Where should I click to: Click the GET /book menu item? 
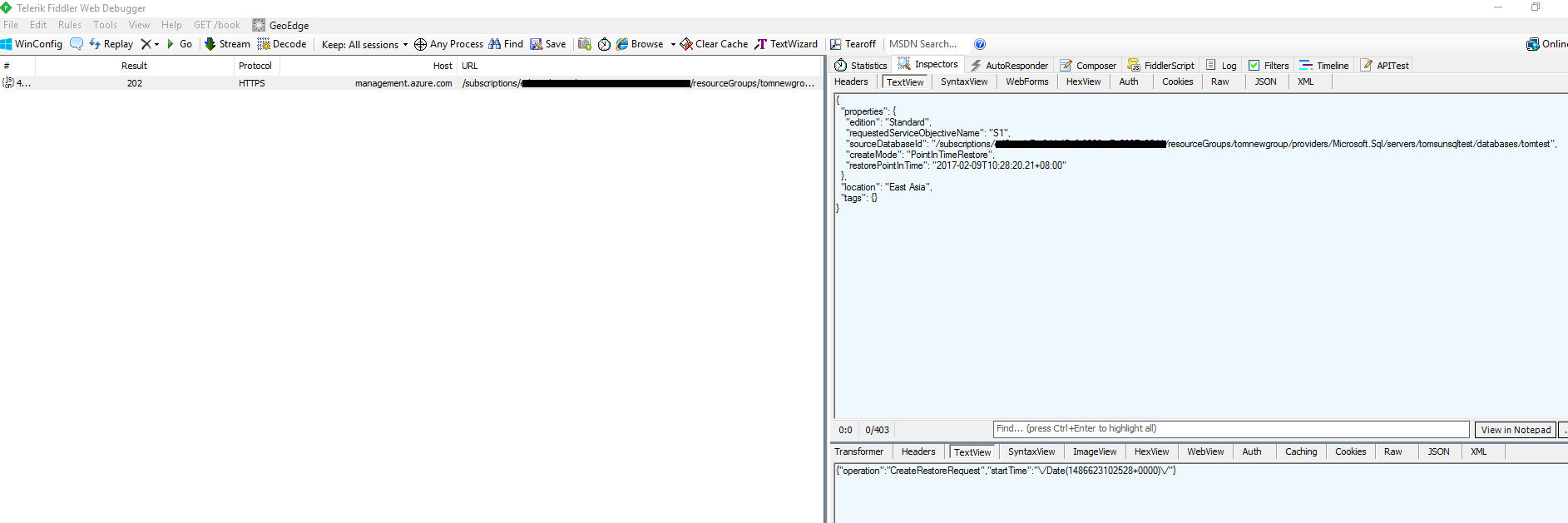point(217,25)
